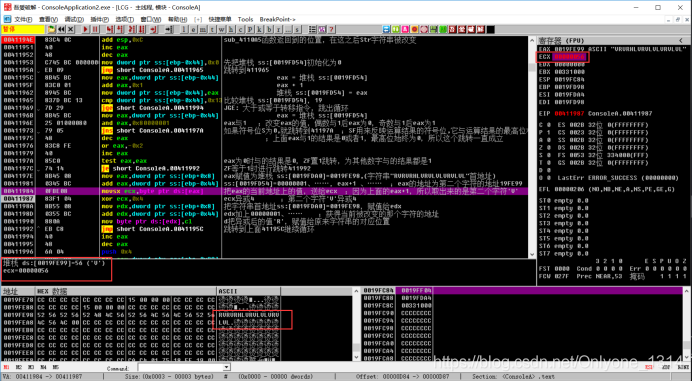Screen dimensions: 693x381
Task: Select the M3 memory tab
Action: pos(31,367)
